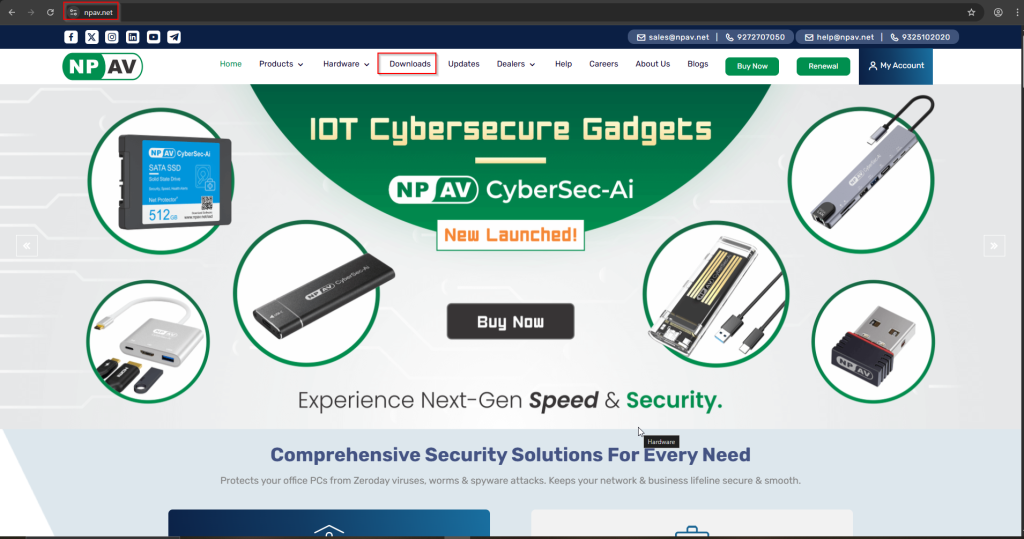Expand the Dealers dropdown menu
The height and width of the screenshot is (539, 1024).
pos(516,64)
